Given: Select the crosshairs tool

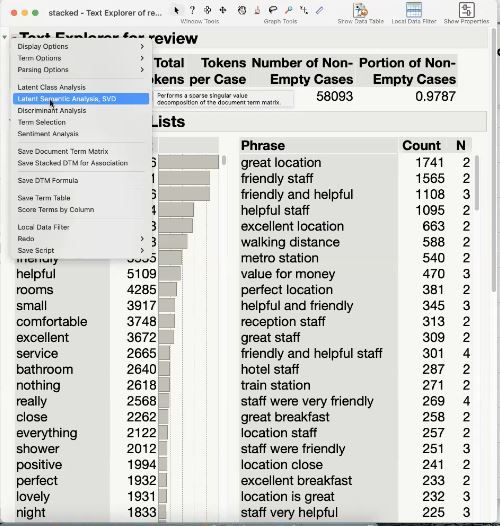Looking at the screenshot, I should (x=304, y=10).
